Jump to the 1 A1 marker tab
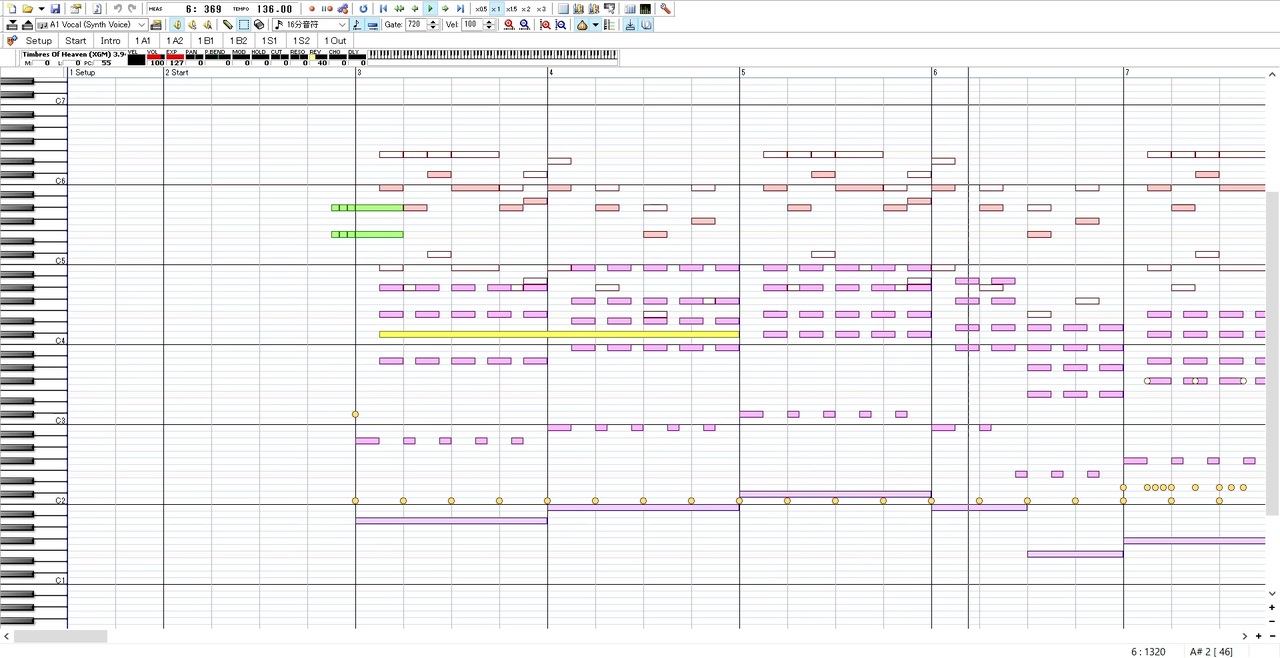 coord(143,41)
